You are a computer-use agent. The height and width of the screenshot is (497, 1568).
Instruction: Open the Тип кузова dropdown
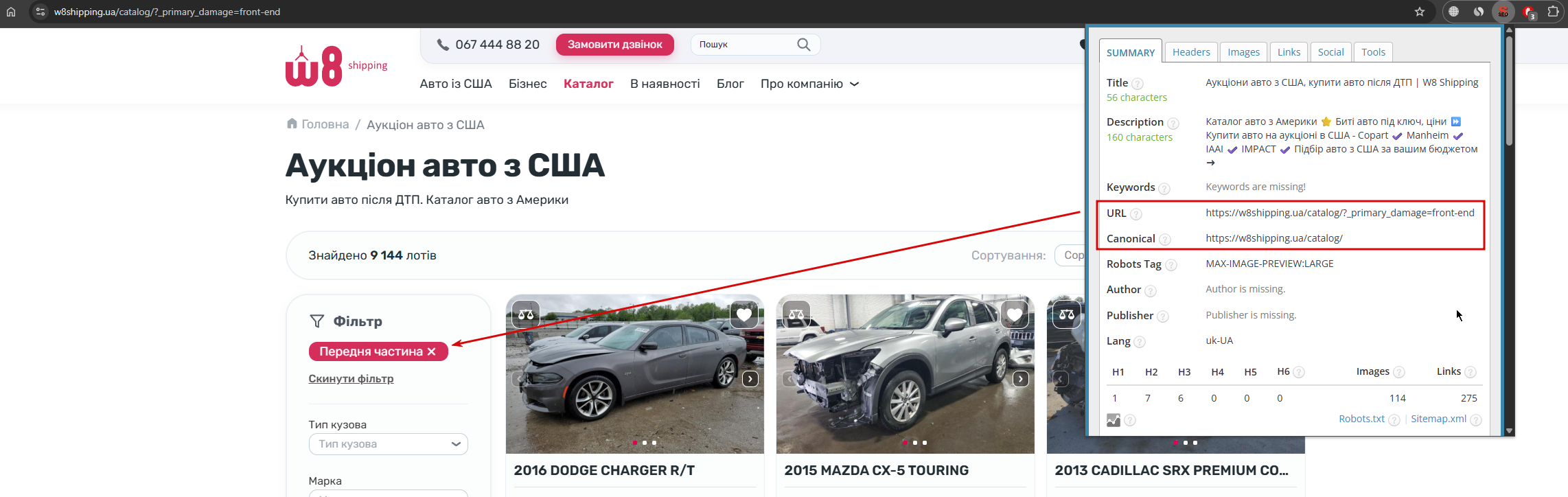[x=389, y=444]
